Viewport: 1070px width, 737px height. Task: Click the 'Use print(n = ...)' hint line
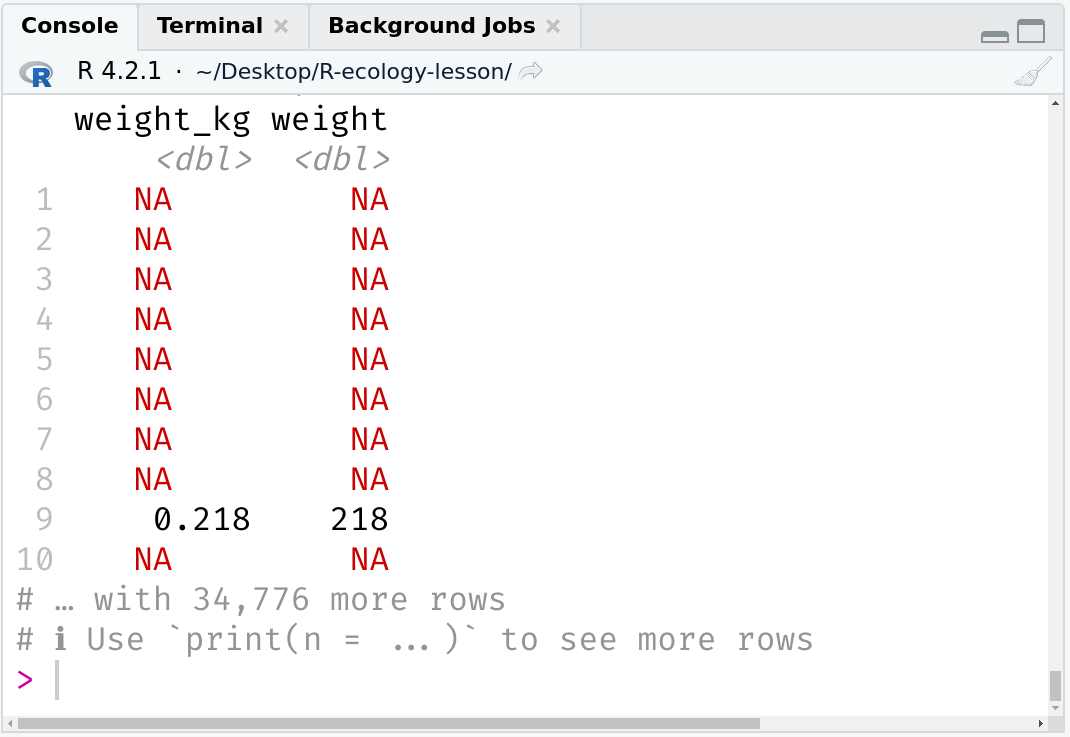pyautogui.click(x=415, y=640)
